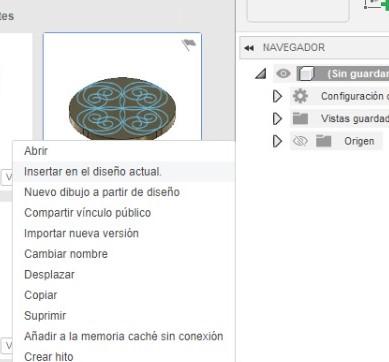
Task: Show the hidden Origen folder via eye icon
Action: click(x=300, y=141)
